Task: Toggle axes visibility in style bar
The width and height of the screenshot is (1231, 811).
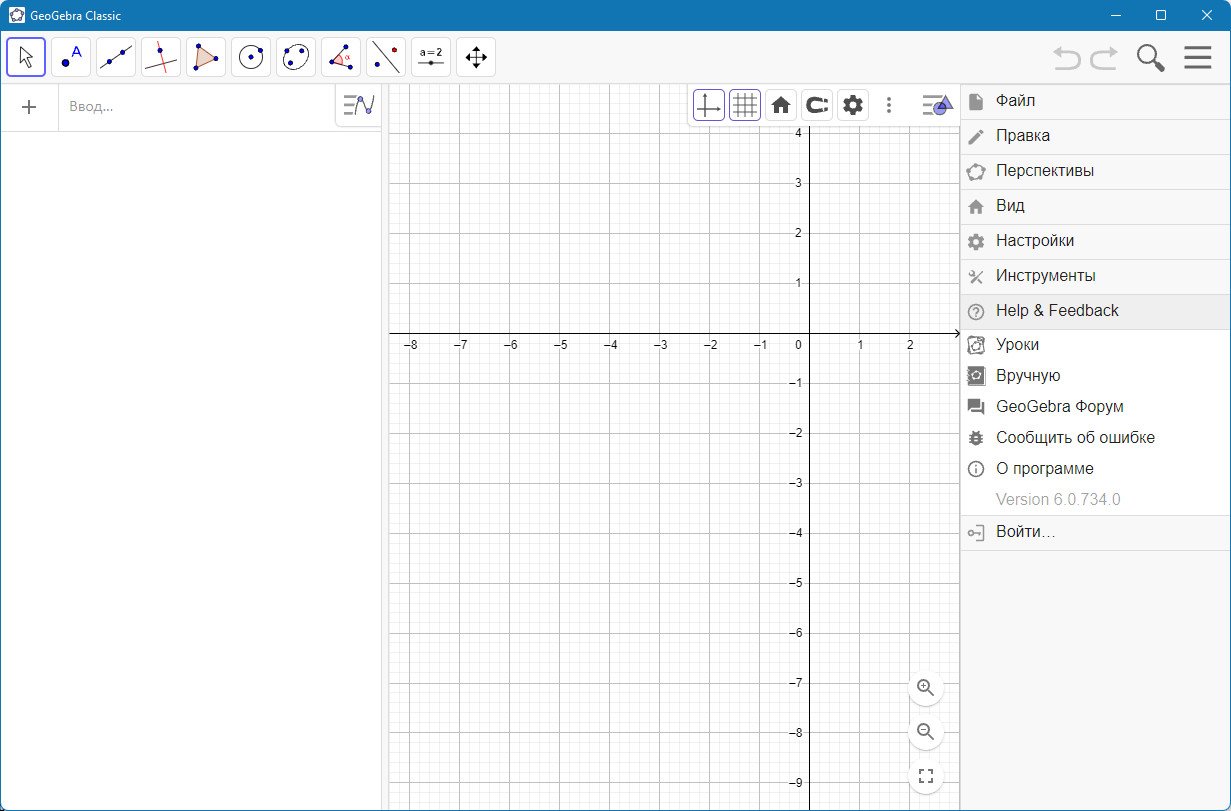Action: (709, 105)
